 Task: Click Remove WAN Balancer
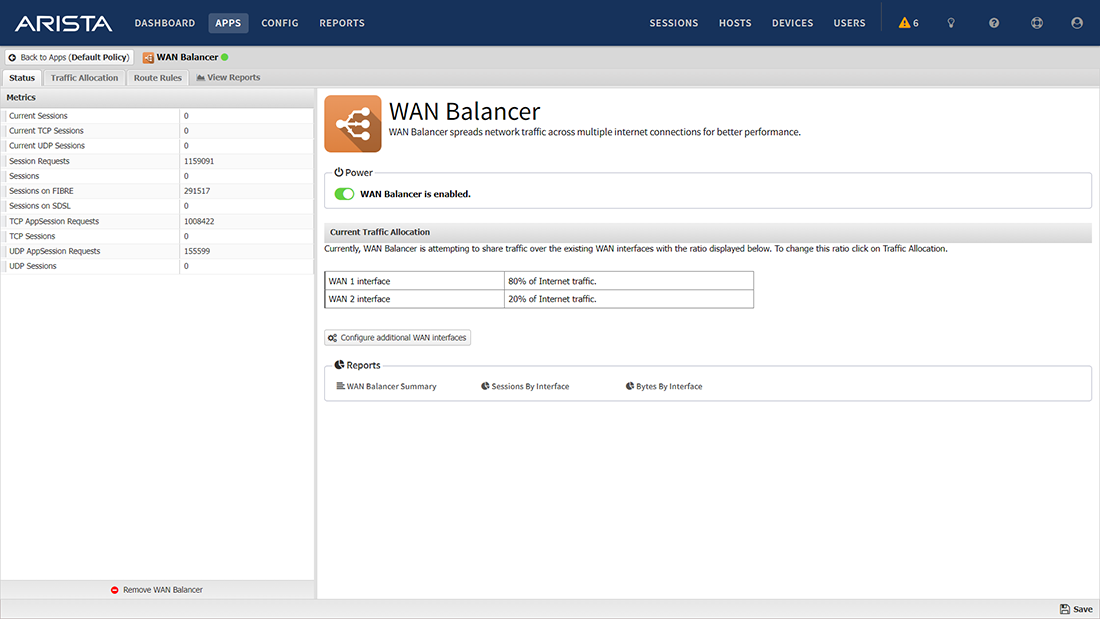[x=156, y=590]
